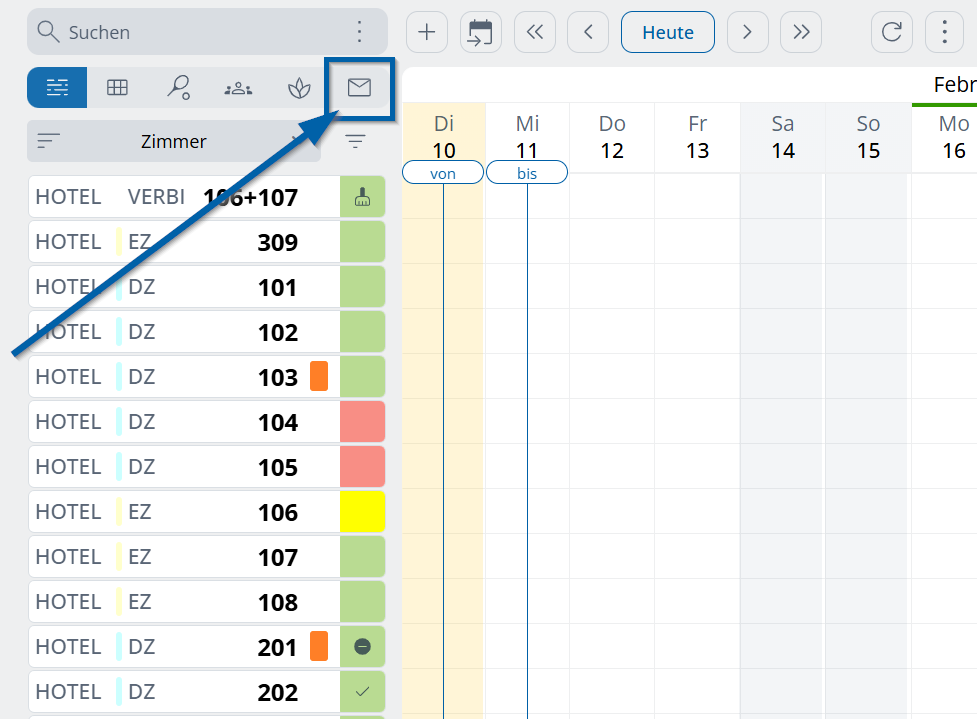The width and height of the screenshot is (977, 719).
Task: Open the lotus wellness view icon
Action: click(x=298, y=88)
